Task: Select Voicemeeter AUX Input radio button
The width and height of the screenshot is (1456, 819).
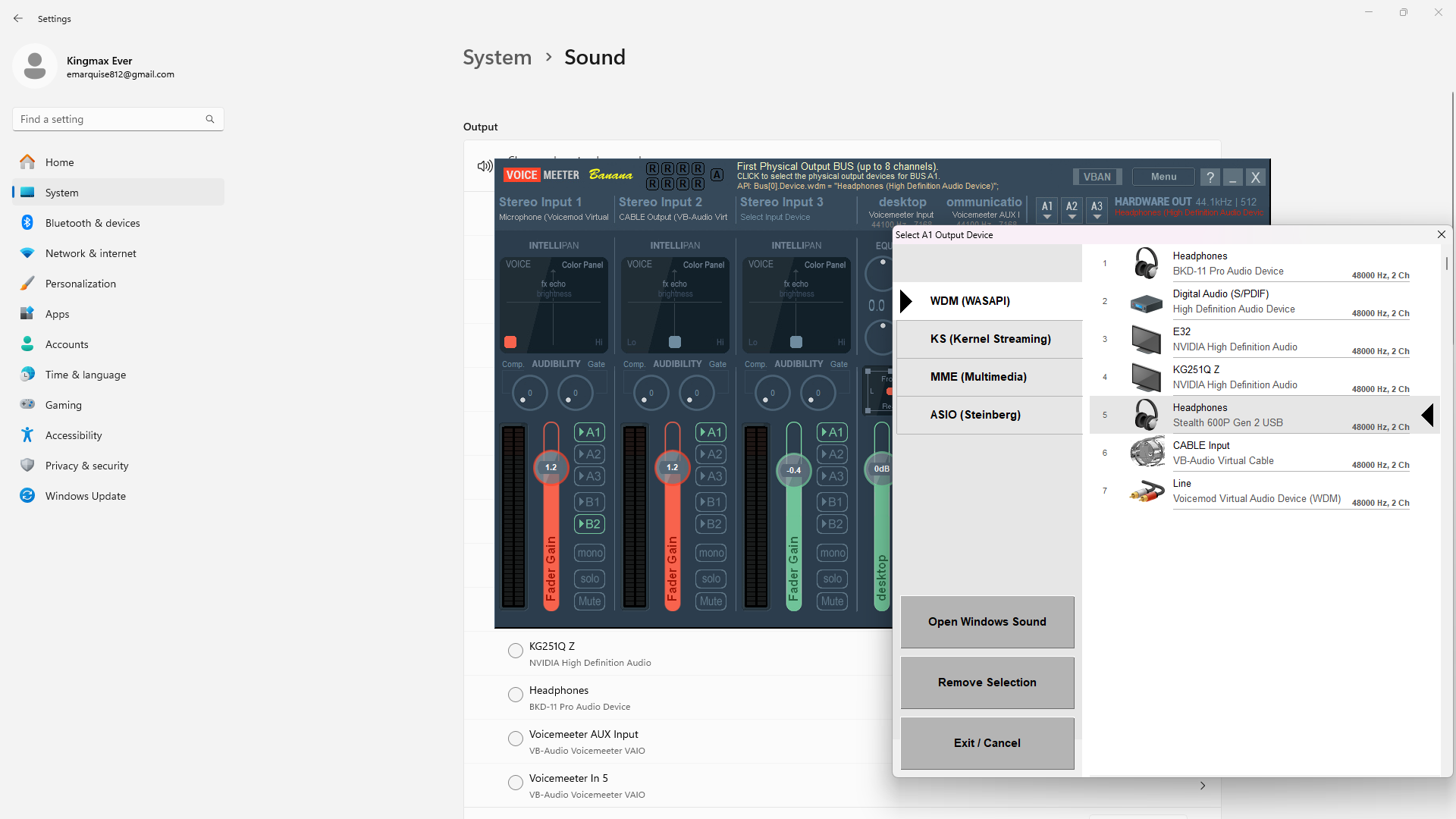Action: tap(516, 739)
